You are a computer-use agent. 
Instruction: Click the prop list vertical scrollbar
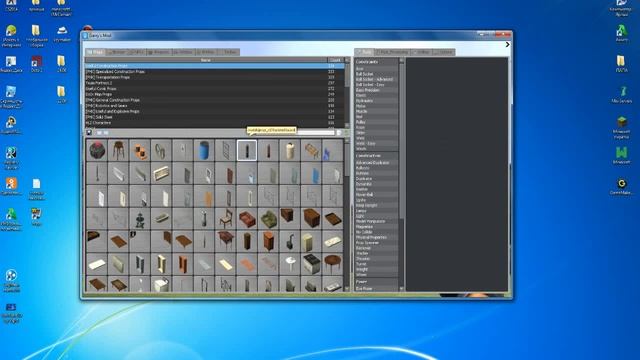347,93
